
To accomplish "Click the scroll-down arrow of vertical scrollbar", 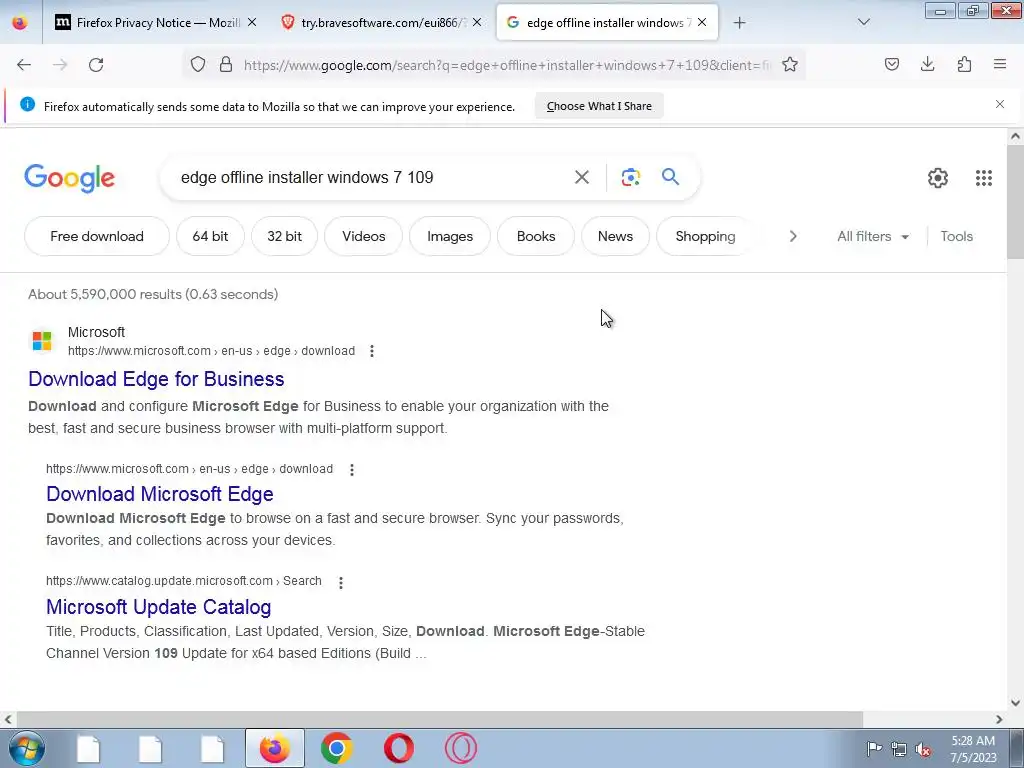I will [1015, 703].
